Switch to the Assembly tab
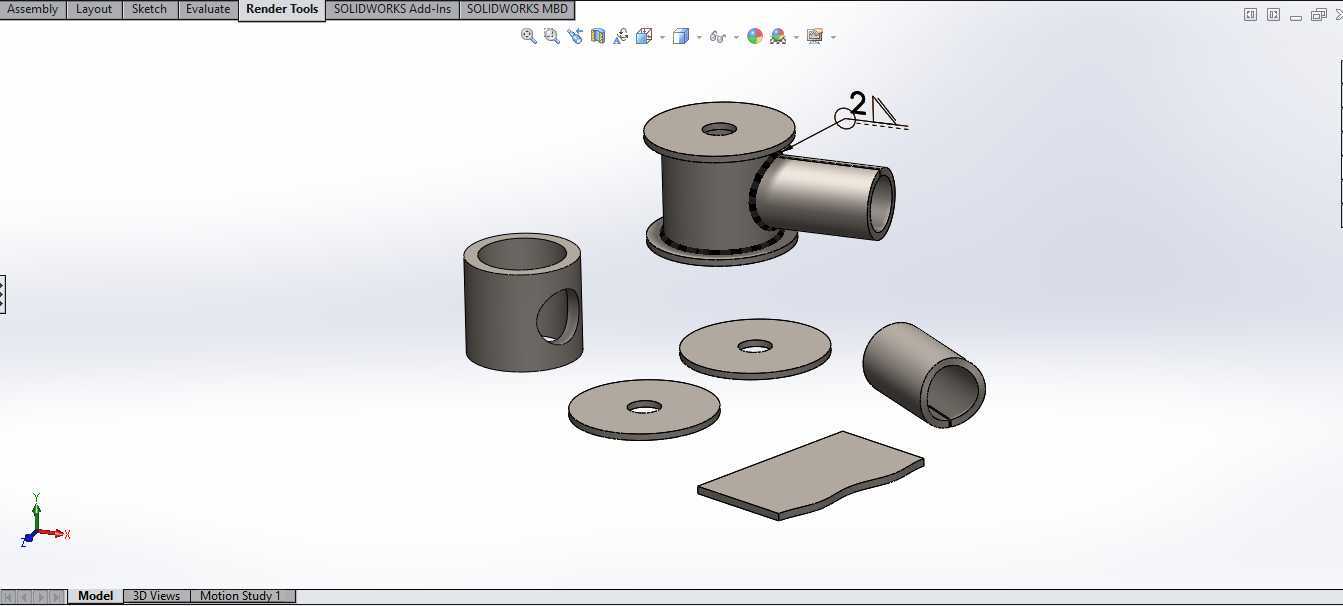The height and width of the screenshot is (606, 1343). click(33, 9)
